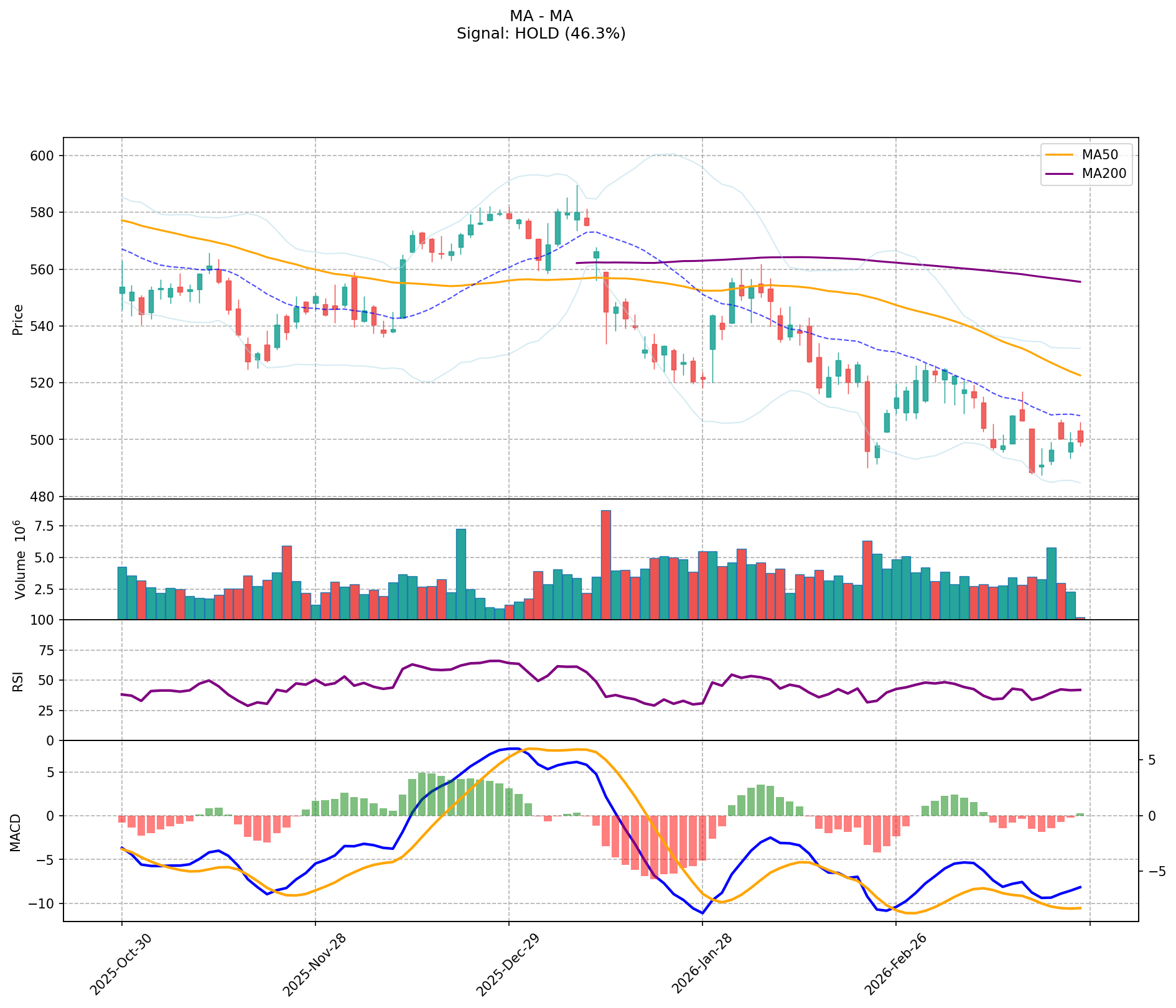Click the 'Price' y-axis label

tap(18, 319)
